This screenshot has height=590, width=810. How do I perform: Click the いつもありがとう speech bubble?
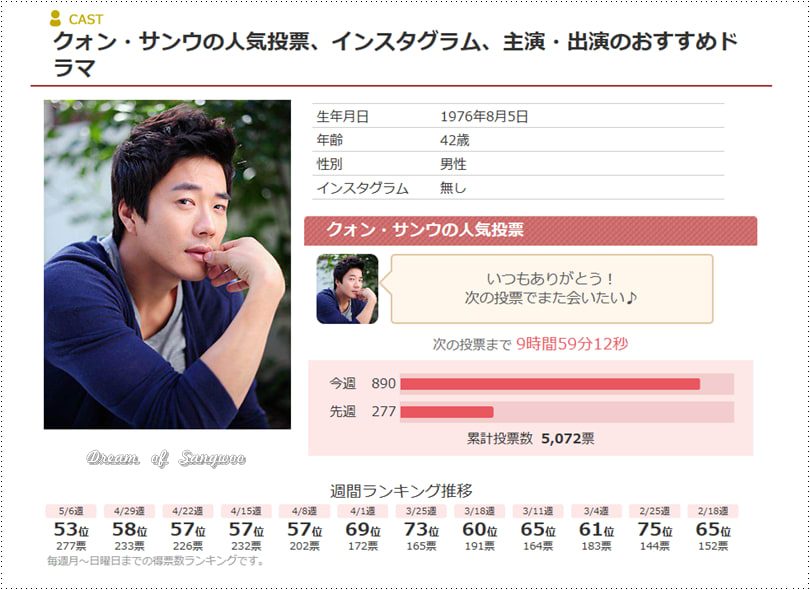click(552, 289)
